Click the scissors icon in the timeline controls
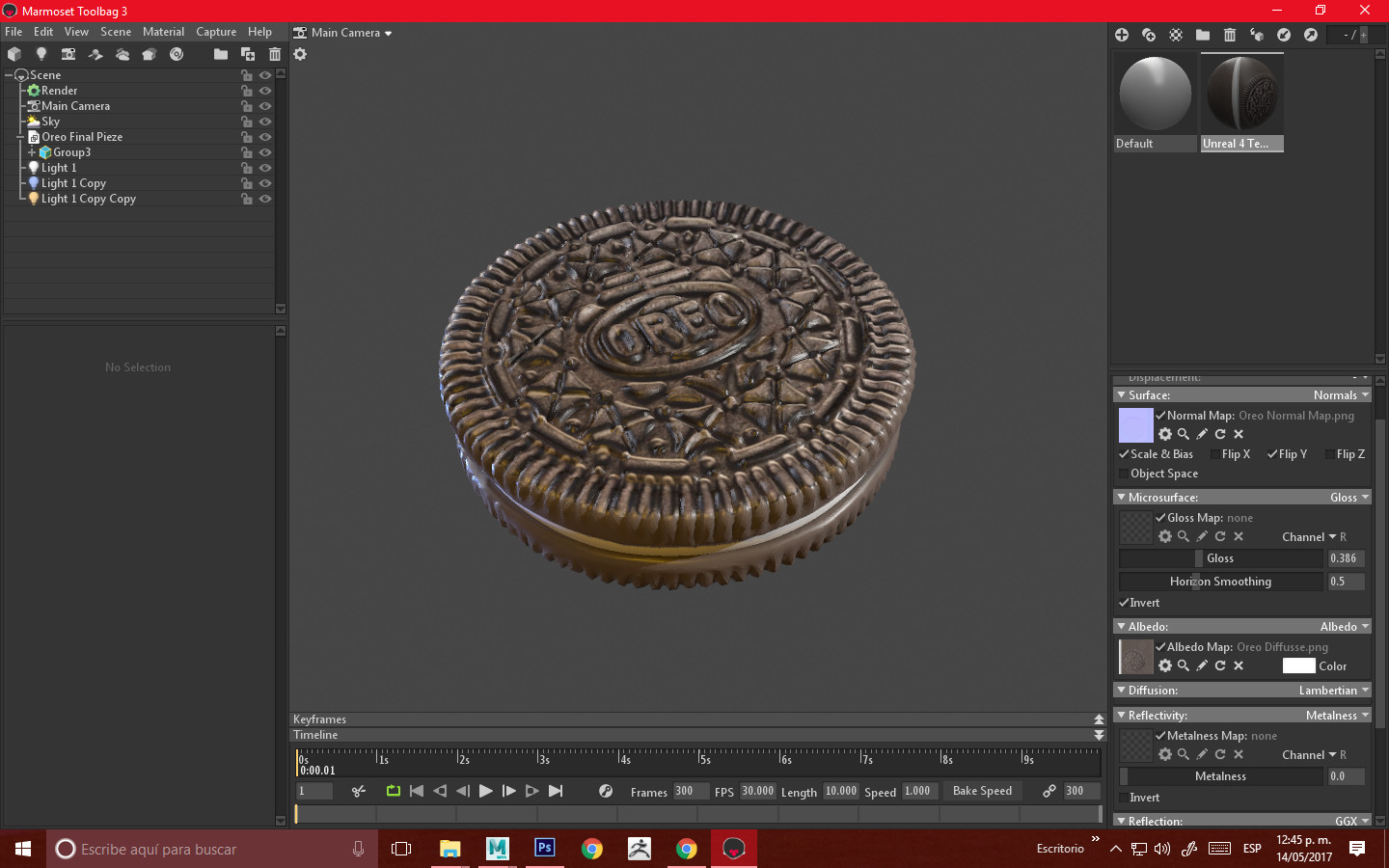This screenshot has width=1389, height=868. 359,791
